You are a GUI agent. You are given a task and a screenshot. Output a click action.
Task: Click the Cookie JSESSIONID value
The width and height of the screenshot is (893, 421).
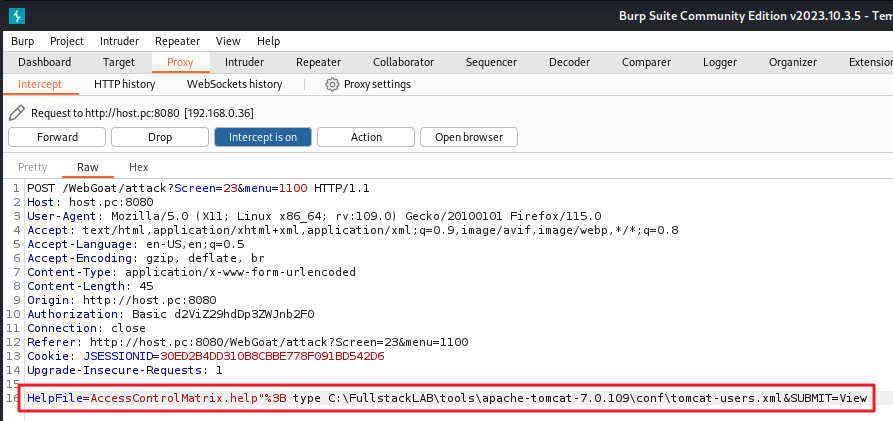(272, 356)
